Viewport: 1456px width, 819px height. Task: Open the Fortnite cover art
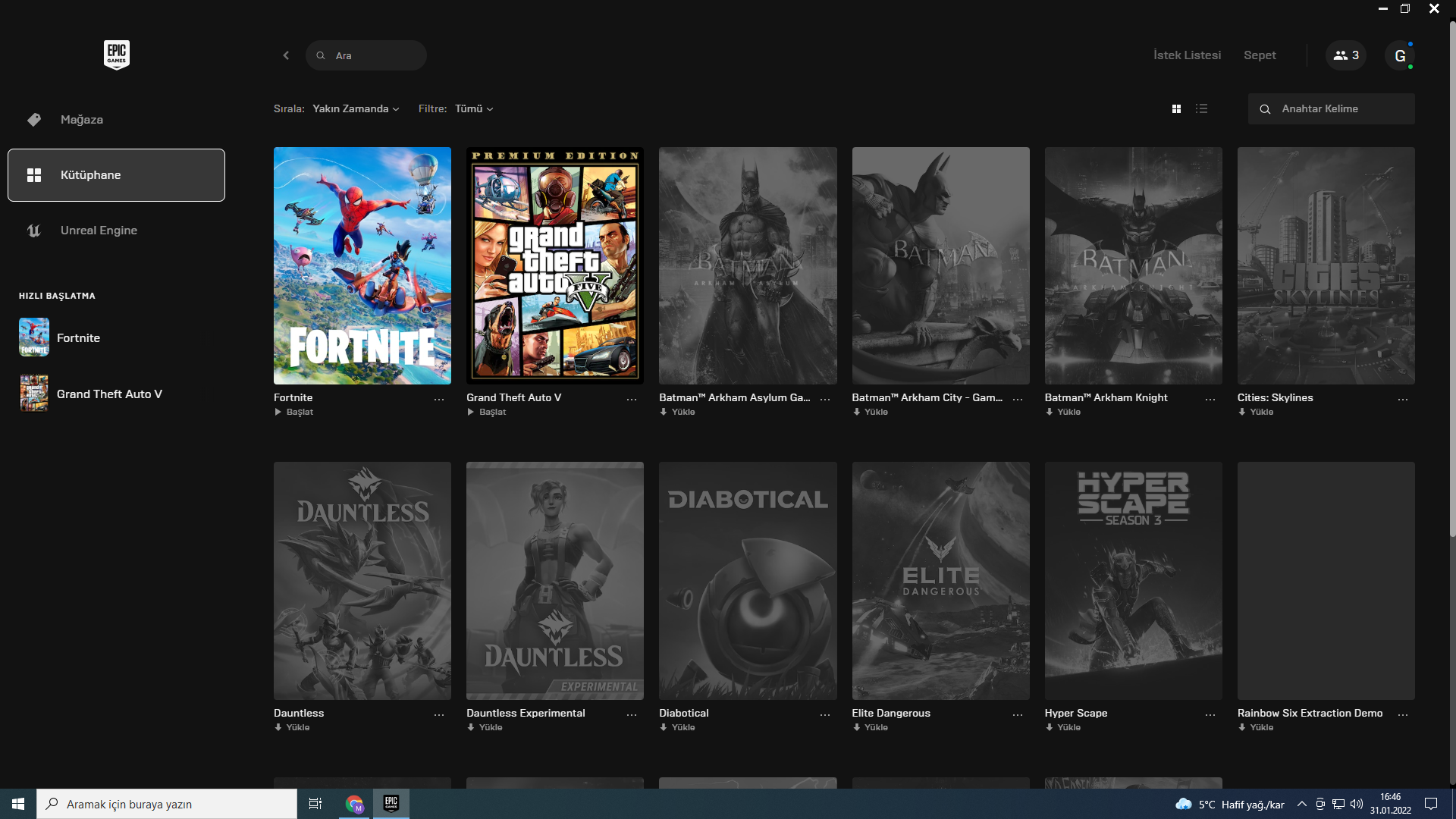pos(362,265)
